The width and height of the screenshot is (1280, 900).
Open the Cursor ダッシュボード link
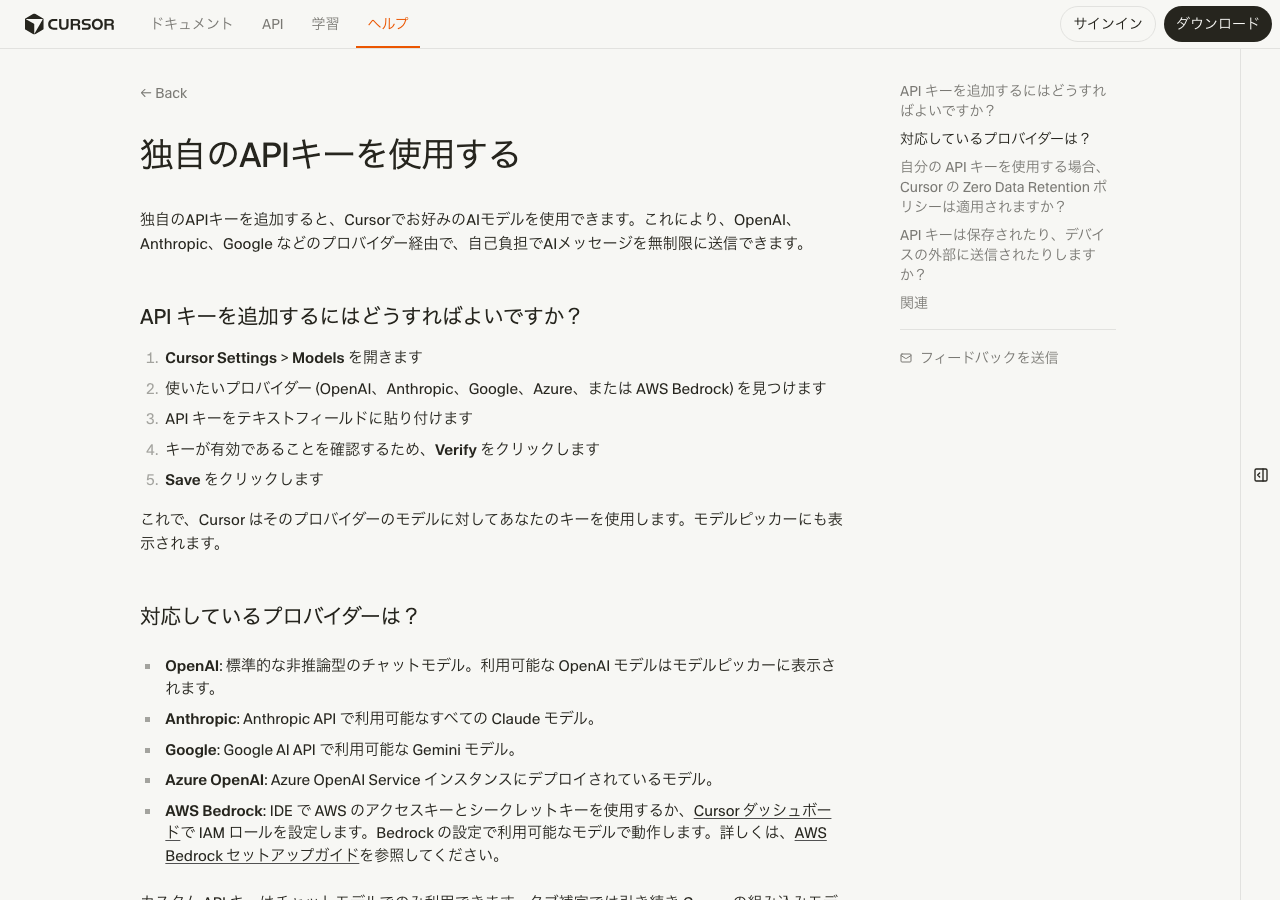[762, 811]
